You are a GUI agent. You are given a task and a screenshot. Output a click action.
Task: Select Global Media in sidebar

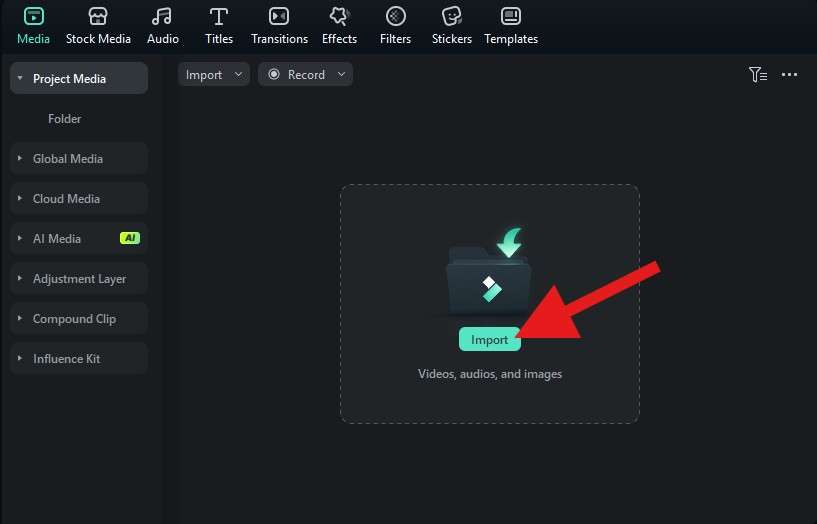click(79, 158)
